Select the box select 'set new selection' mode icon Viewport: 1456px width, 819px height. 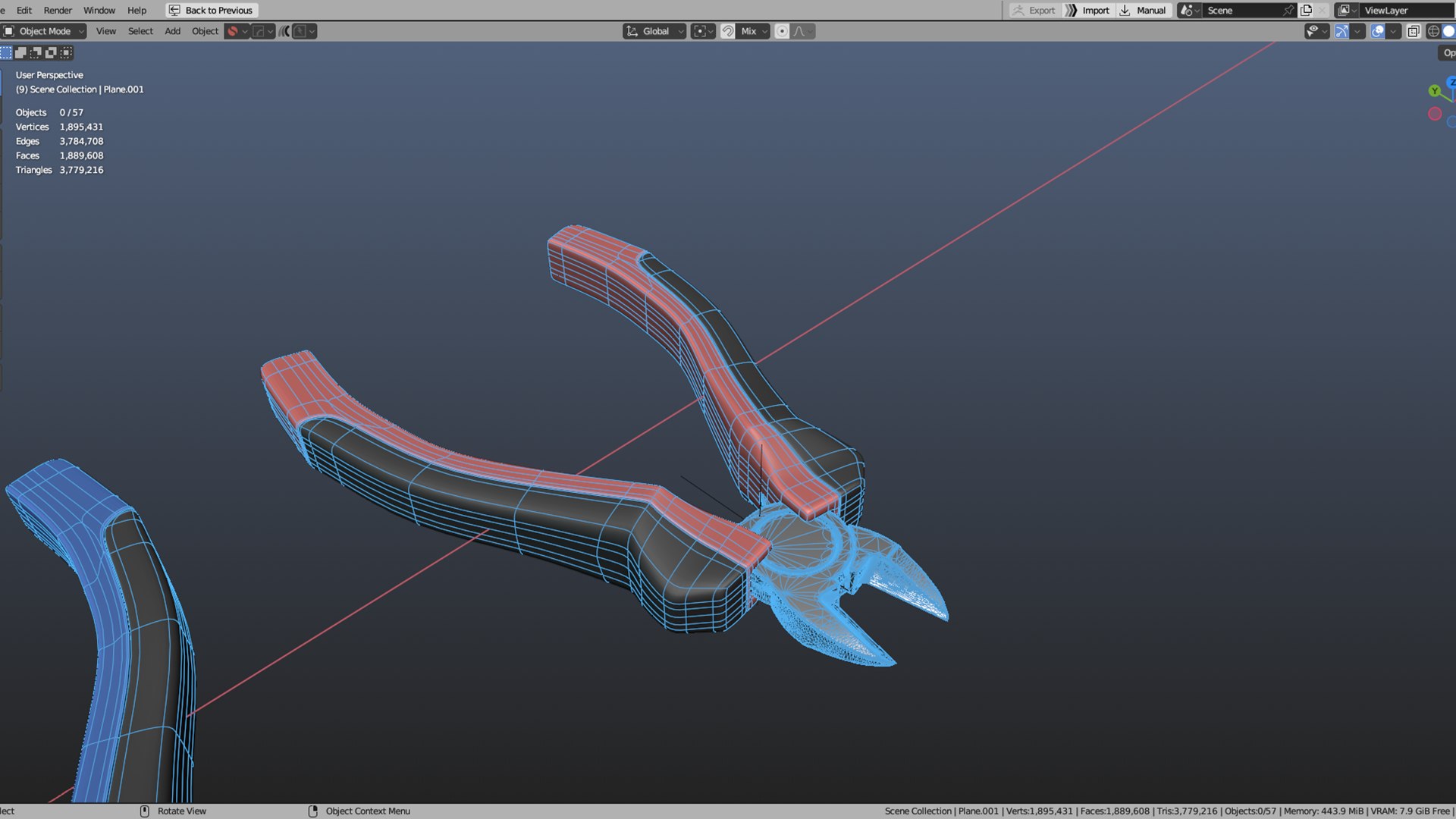(6, 52)
